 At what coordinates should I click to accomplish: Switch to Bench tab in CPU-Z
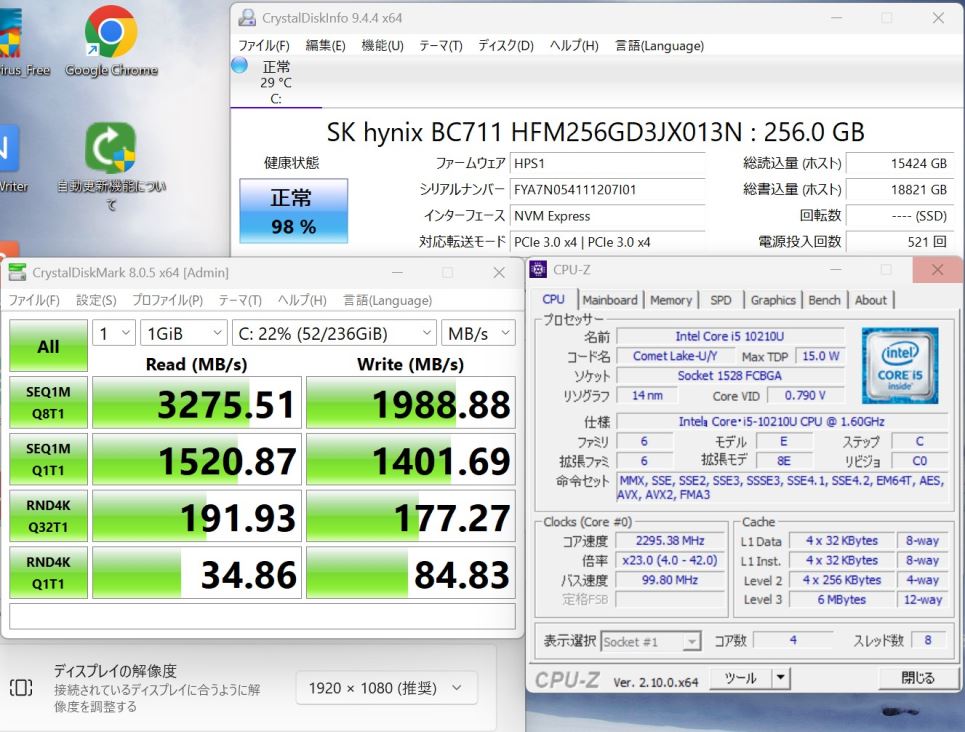(x=824, y=300)
